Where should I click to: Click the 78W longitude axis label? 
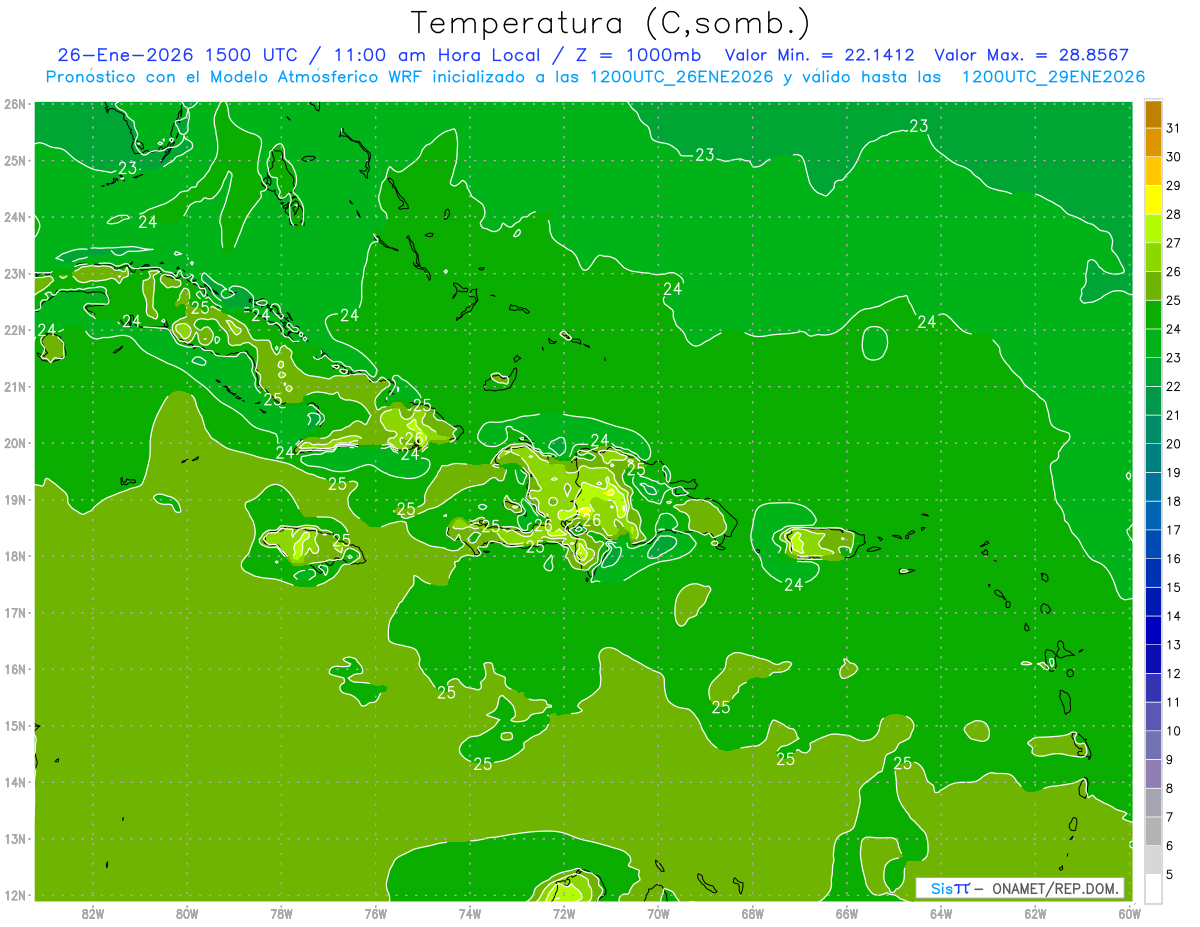tap(281, 913)
